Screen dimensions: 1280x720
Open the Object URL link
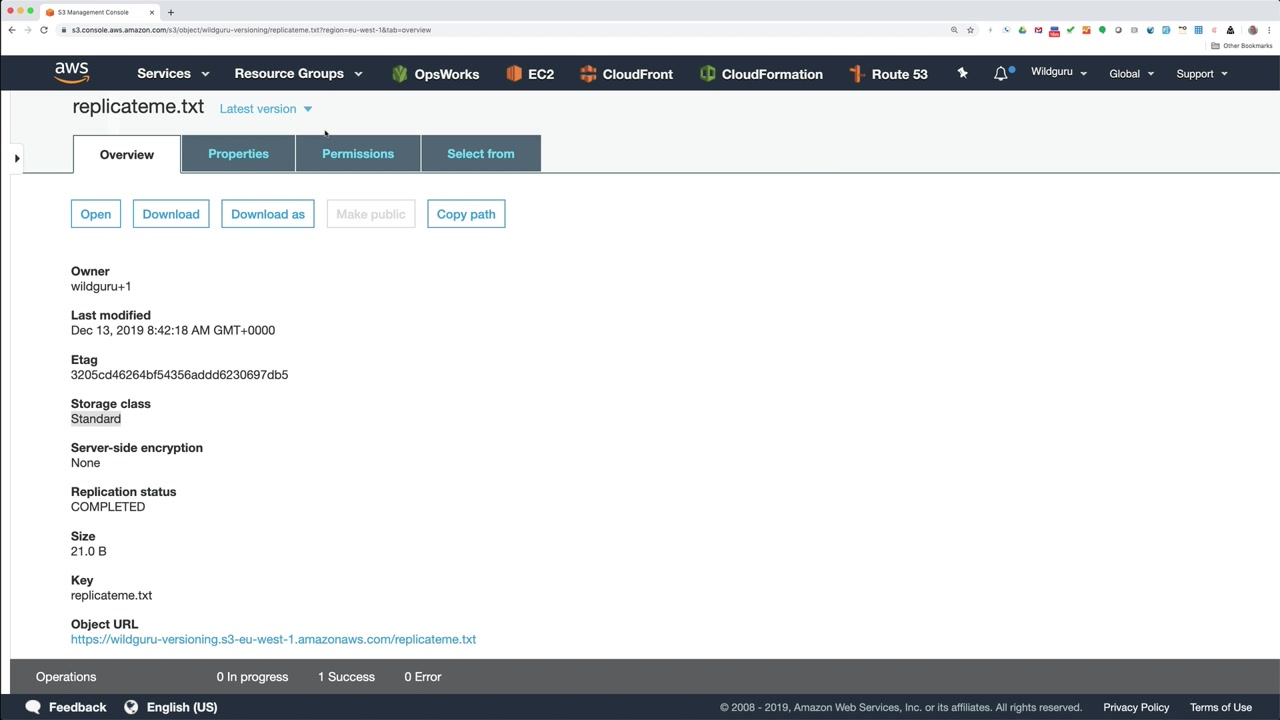click(x=273, y=639)
